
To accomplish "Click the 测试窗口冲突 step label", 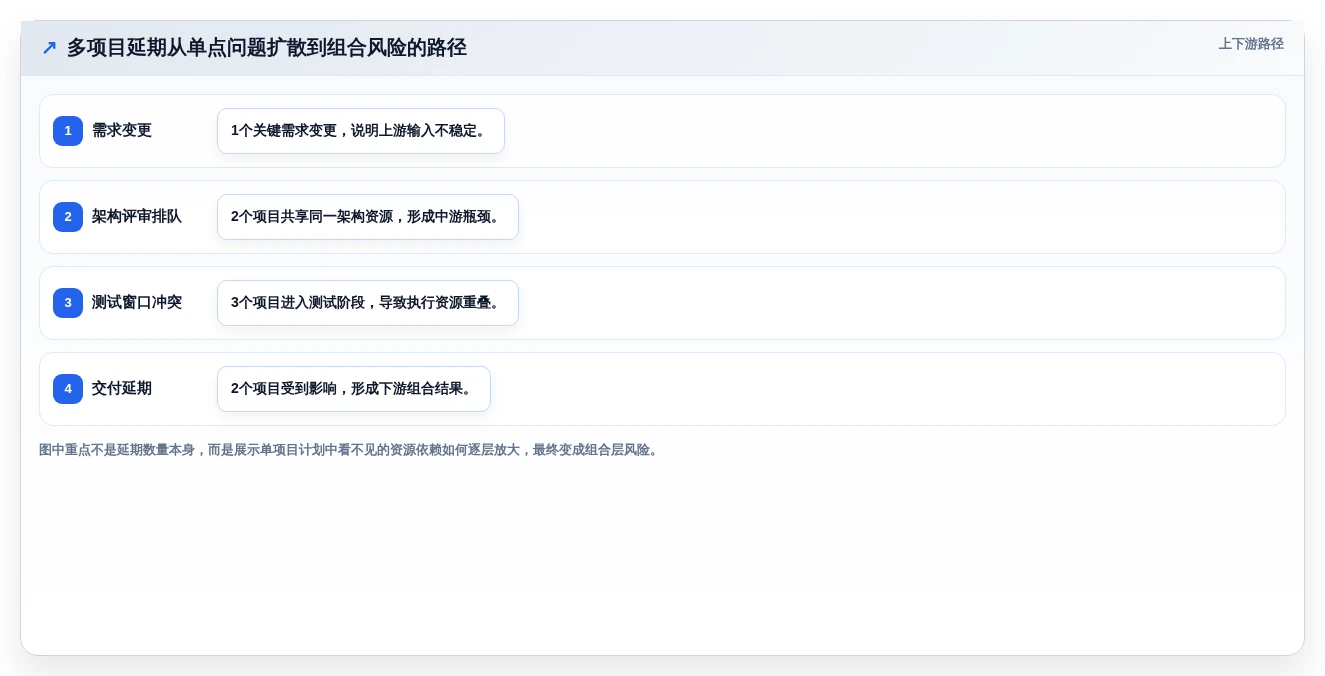I will point(137,303).
